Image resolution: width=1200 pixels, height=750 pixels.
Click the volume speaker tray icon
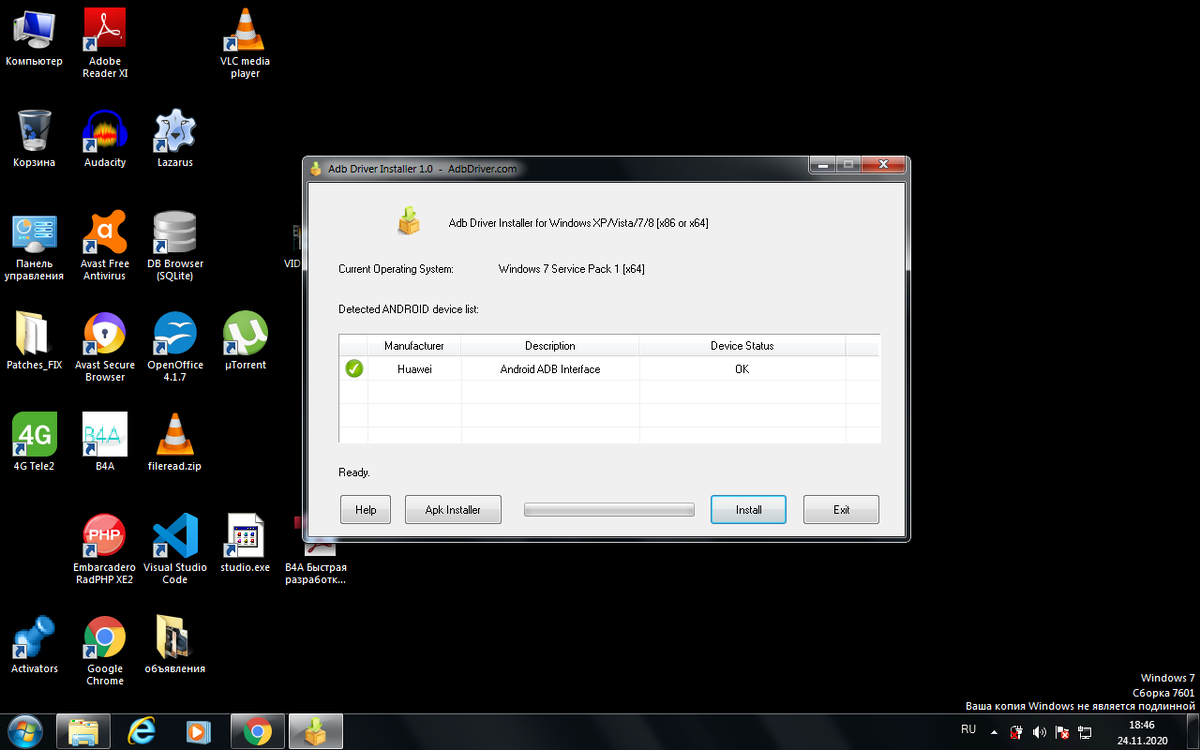click(x=1039, y=733)
